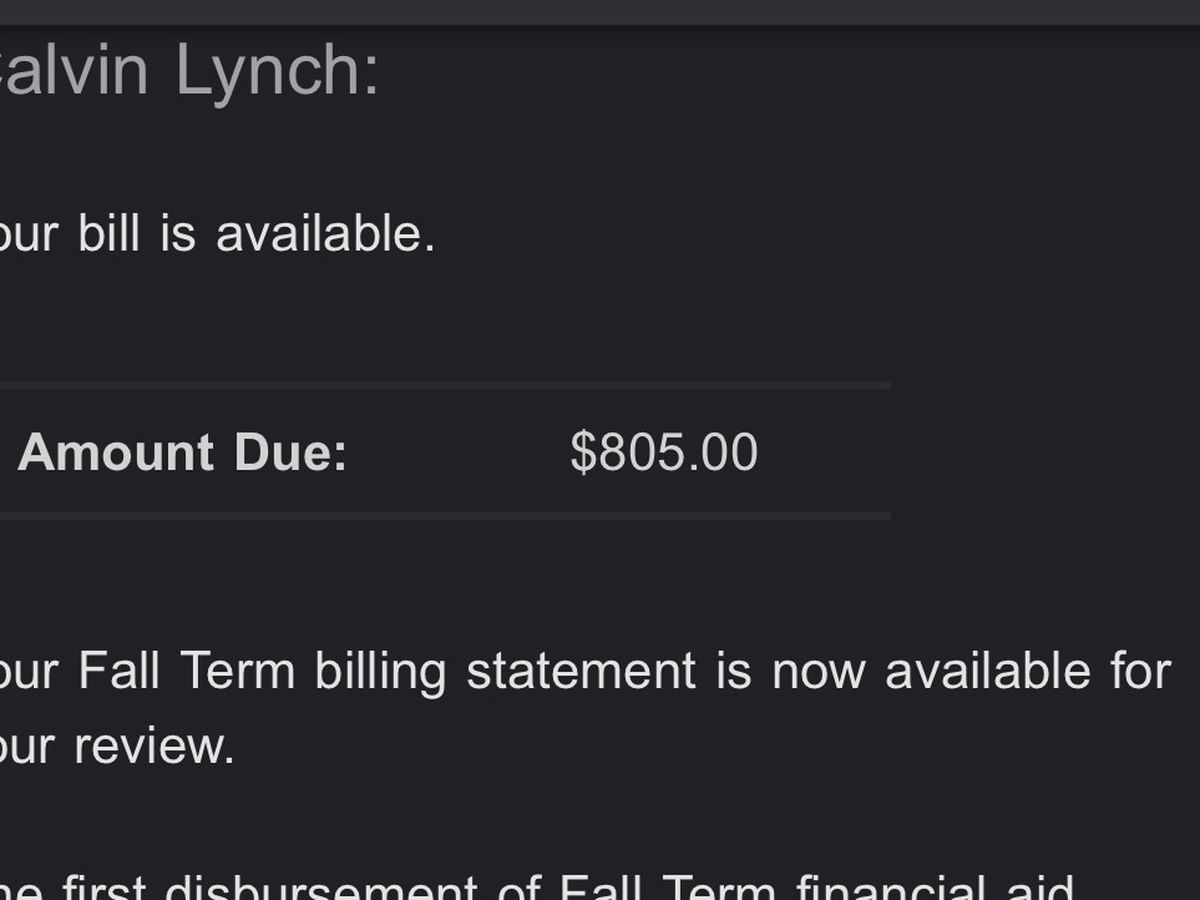Click the word "disbursement" in the bottom line
The image size is (1200, 900).
pos(320,888)
